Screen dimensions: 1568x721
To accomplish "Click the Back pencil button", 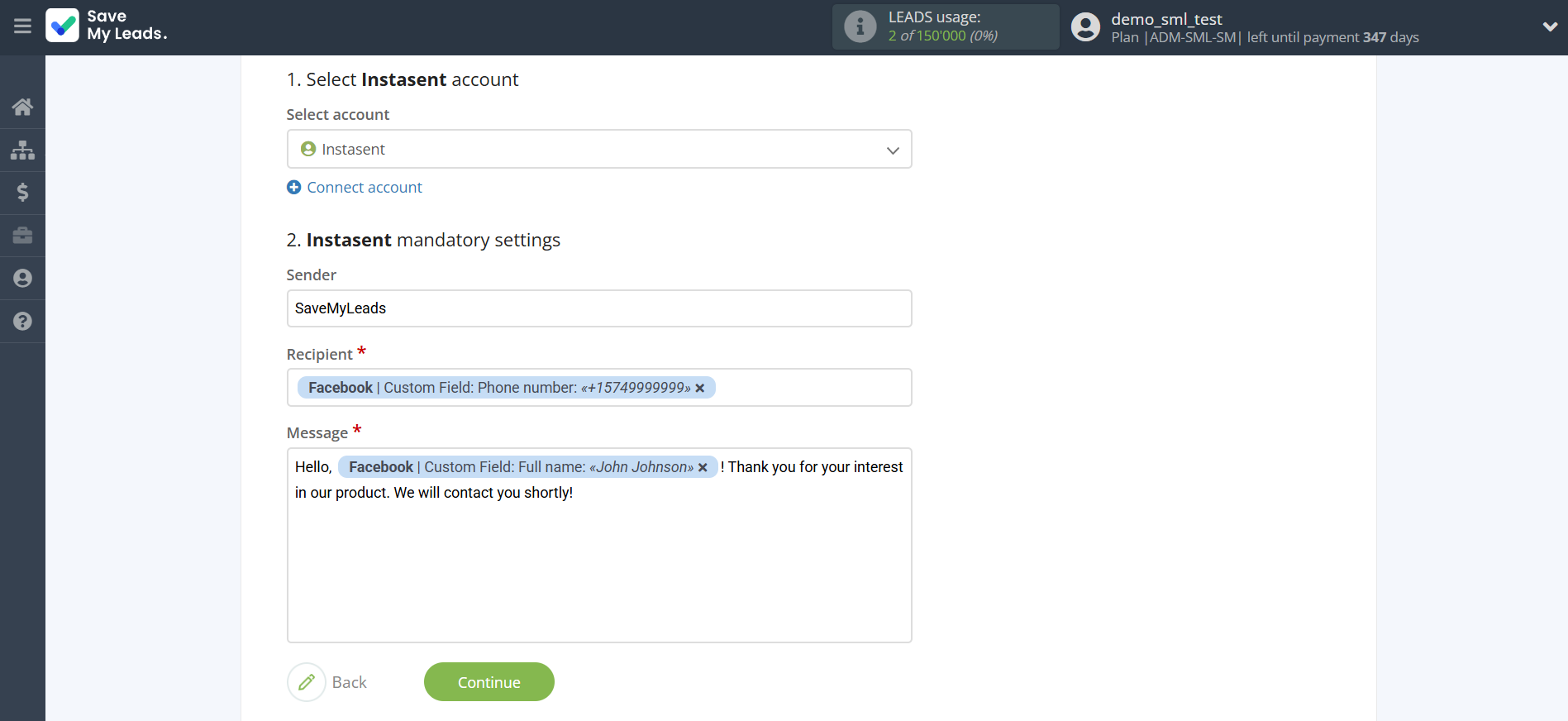I will click(x=307, y=682).
